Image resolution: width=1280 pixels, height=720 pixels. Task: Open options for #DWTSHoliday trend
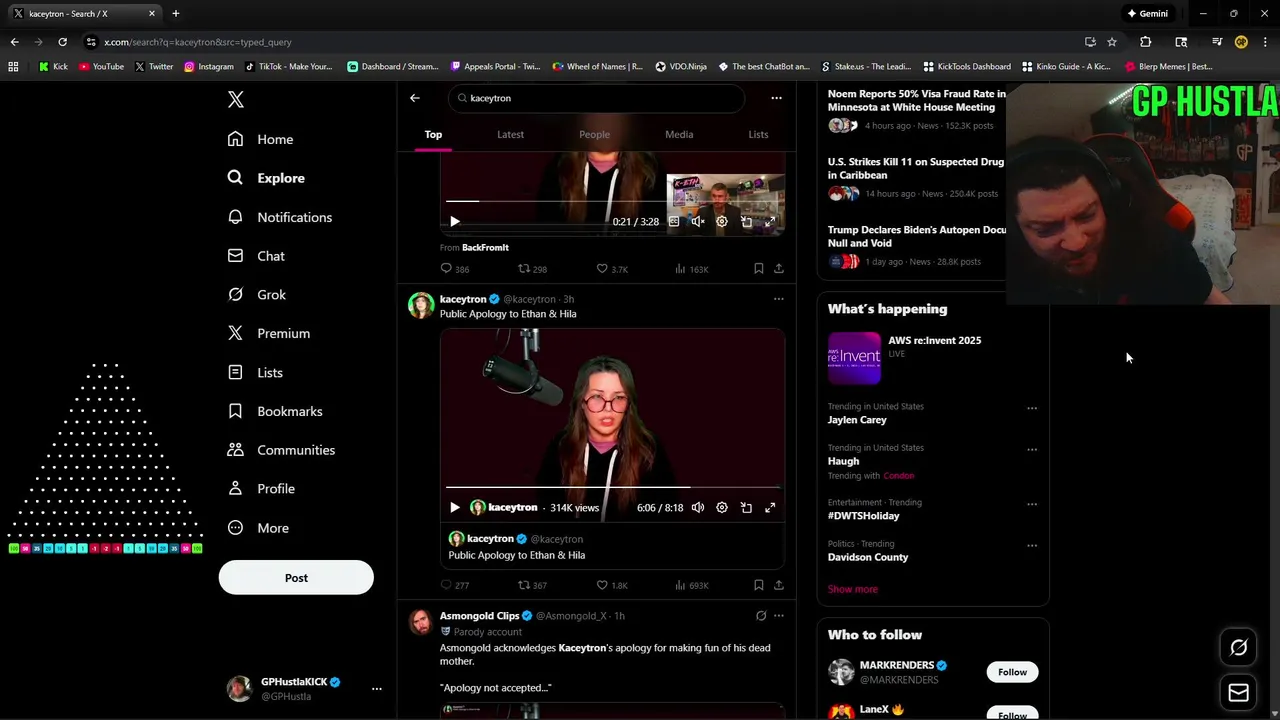tap(1032, 504)
